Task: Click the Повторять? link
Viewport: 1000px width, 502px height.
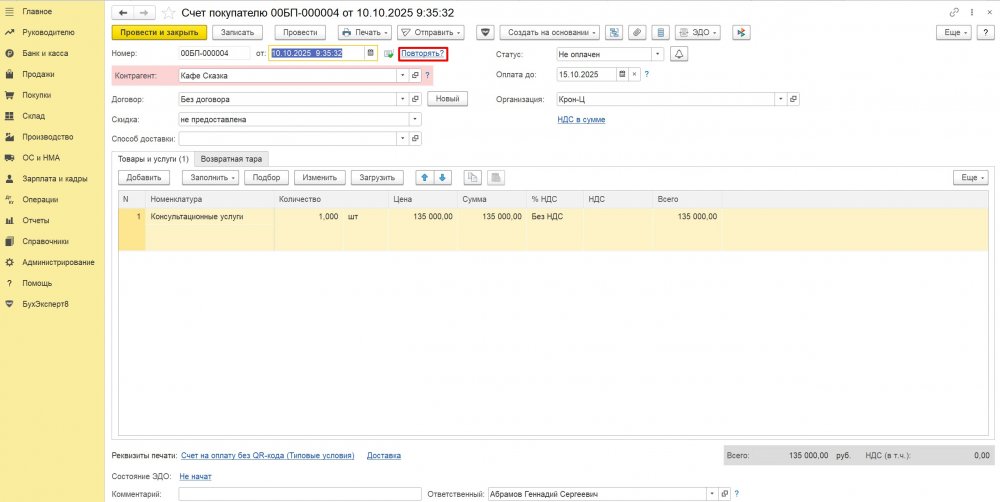Action: click(423, 54)
